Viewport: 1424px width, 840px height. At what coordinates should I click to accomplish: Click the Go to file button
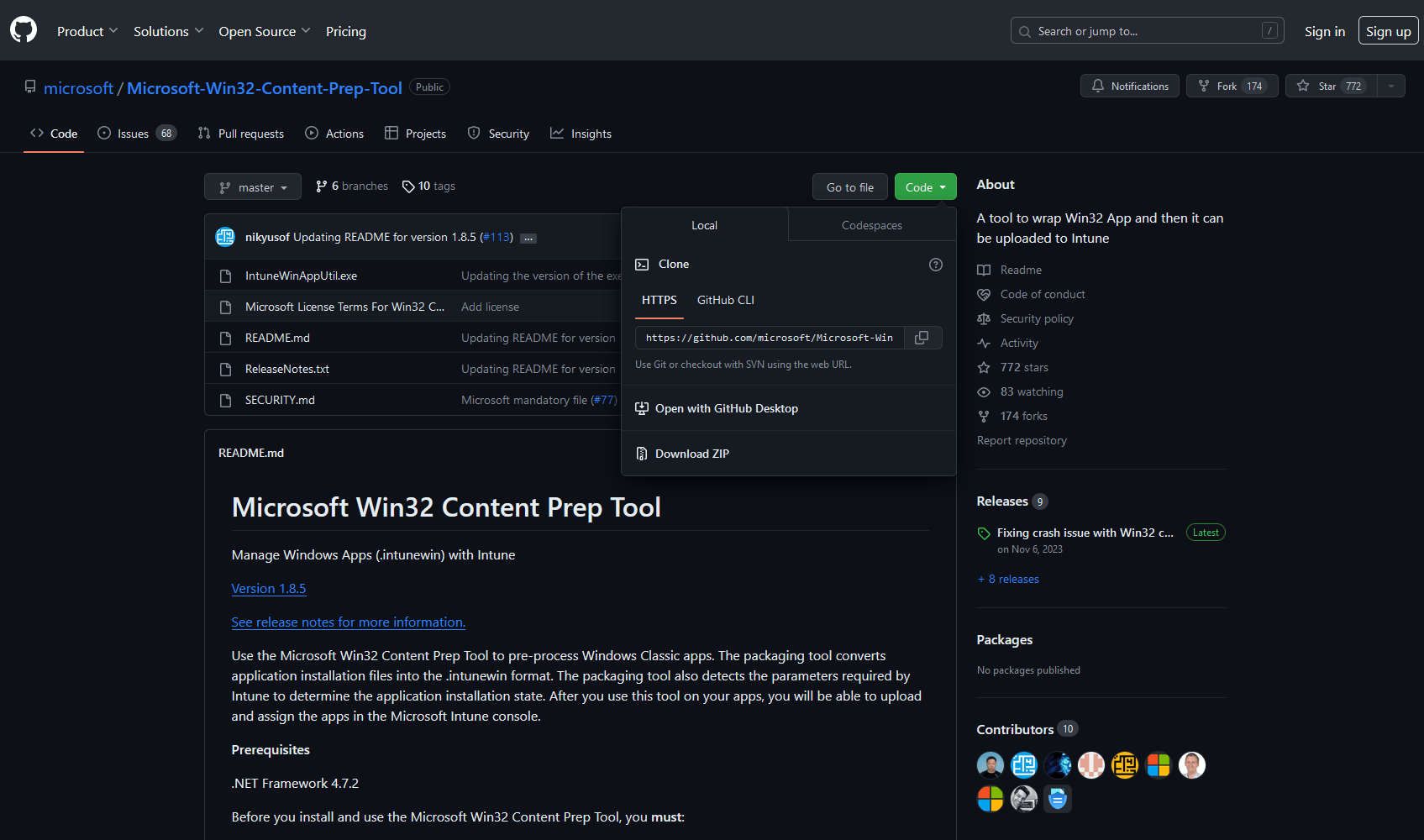tap(850, 186)
